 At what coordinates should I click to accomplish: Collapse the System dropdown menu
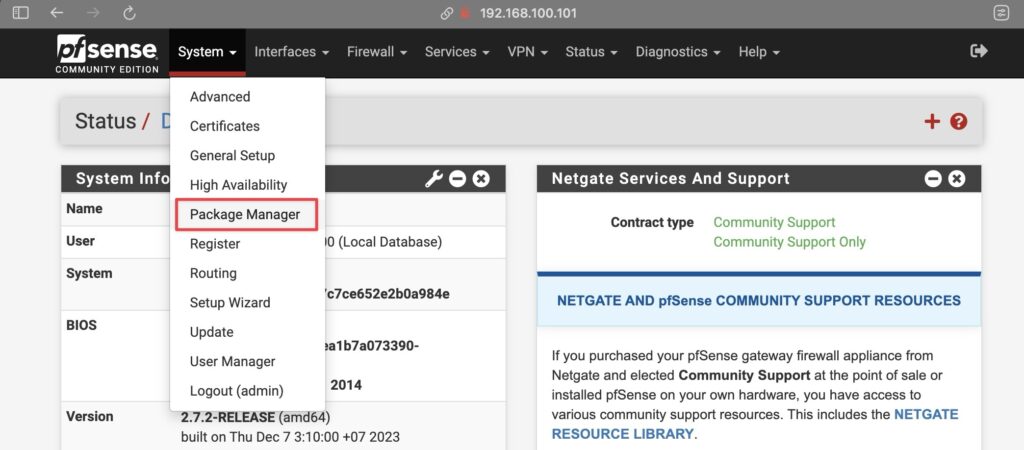click(x=207, y=52)
